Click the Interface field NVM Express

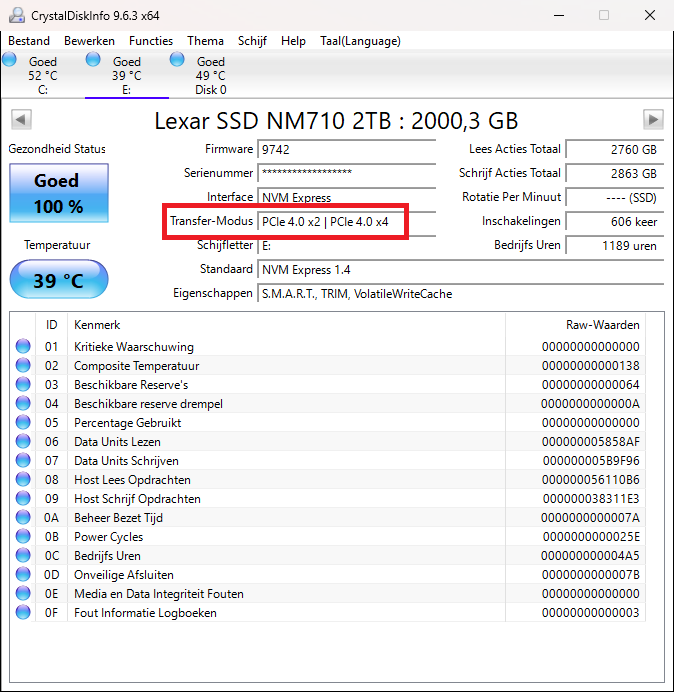point(346,197)
